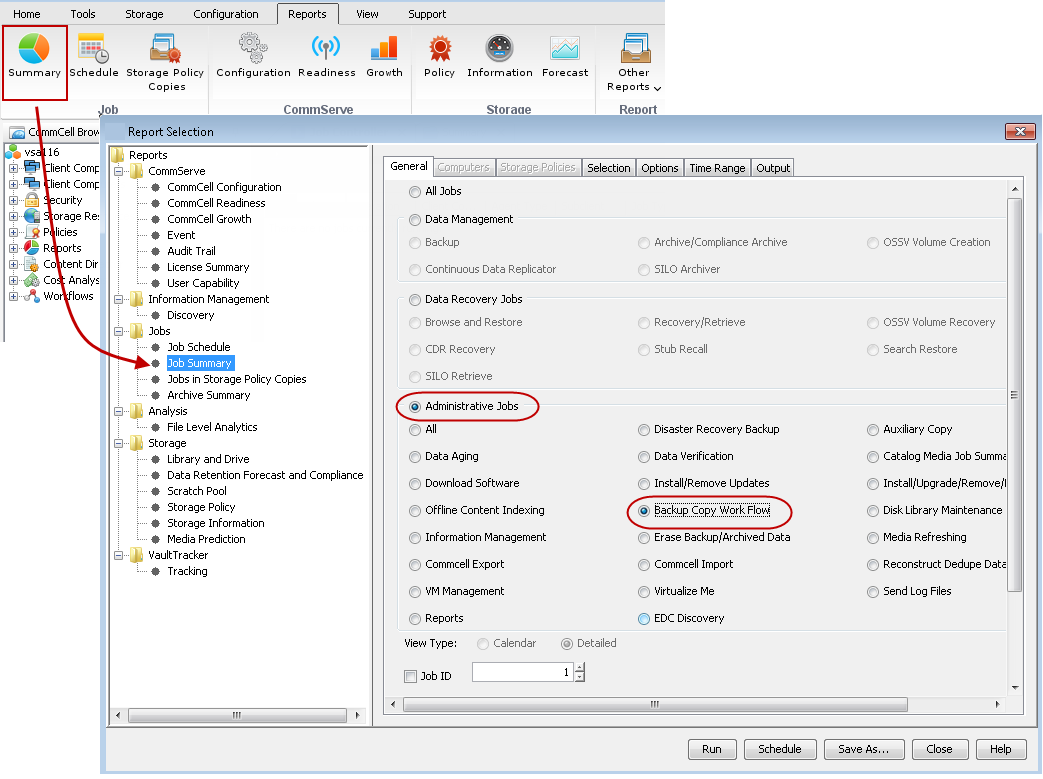Screen dimensions: 1043x779
Task: Collapse the CommServe tree node
Action: pyautogui.click(x=118, y=171)
